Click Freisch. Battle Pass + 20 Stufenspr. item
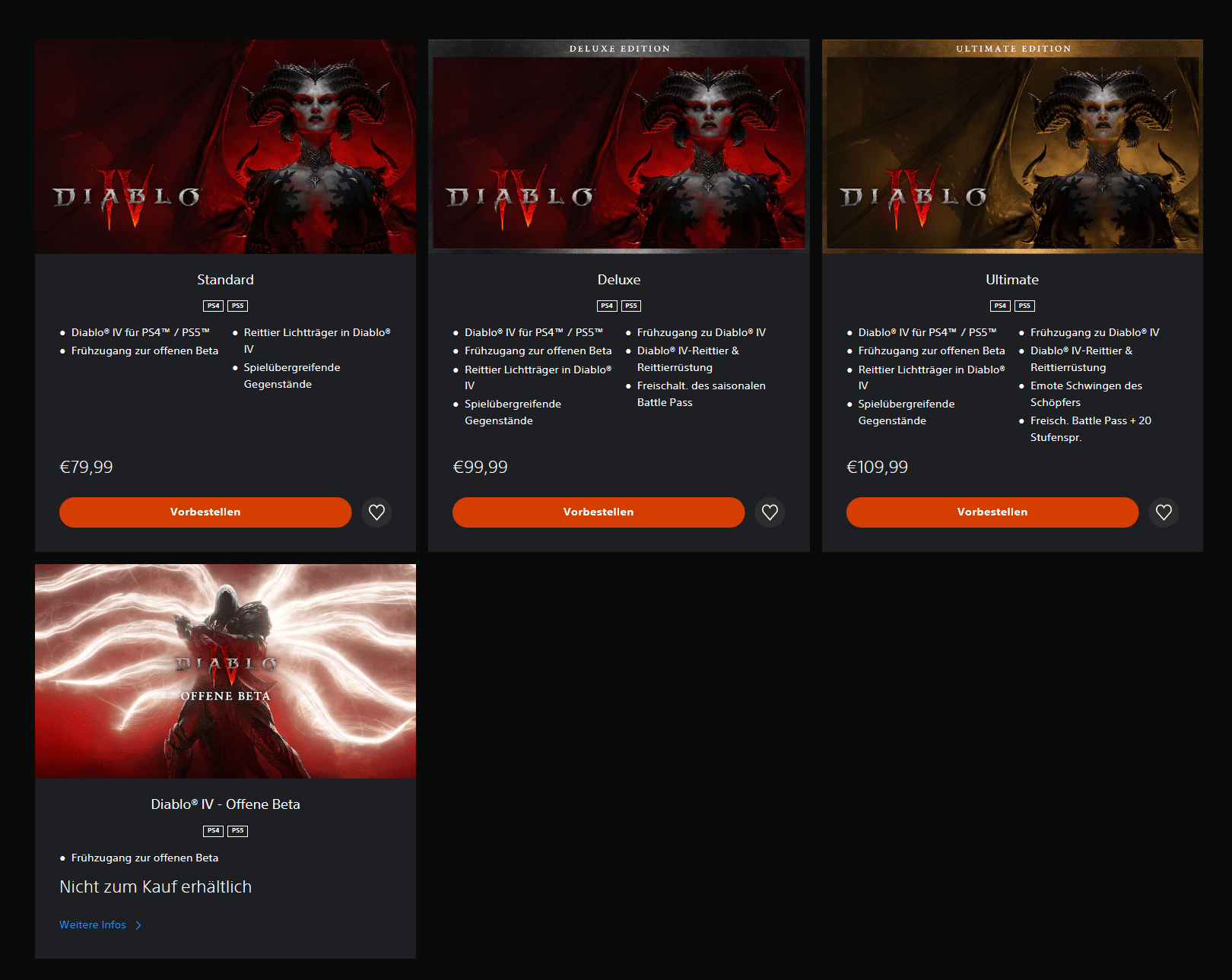This screenshot has height=980, width=1232. click(1091, 429)
